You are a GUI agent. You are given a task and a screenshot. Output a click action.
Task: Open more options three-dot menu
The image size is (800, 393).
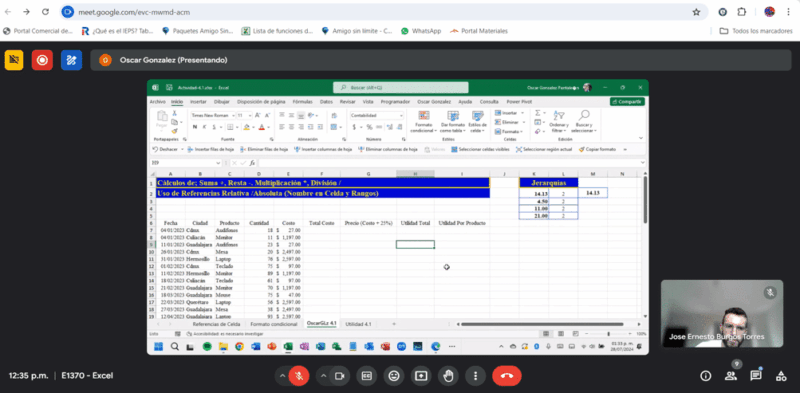[x=476, y=376]
